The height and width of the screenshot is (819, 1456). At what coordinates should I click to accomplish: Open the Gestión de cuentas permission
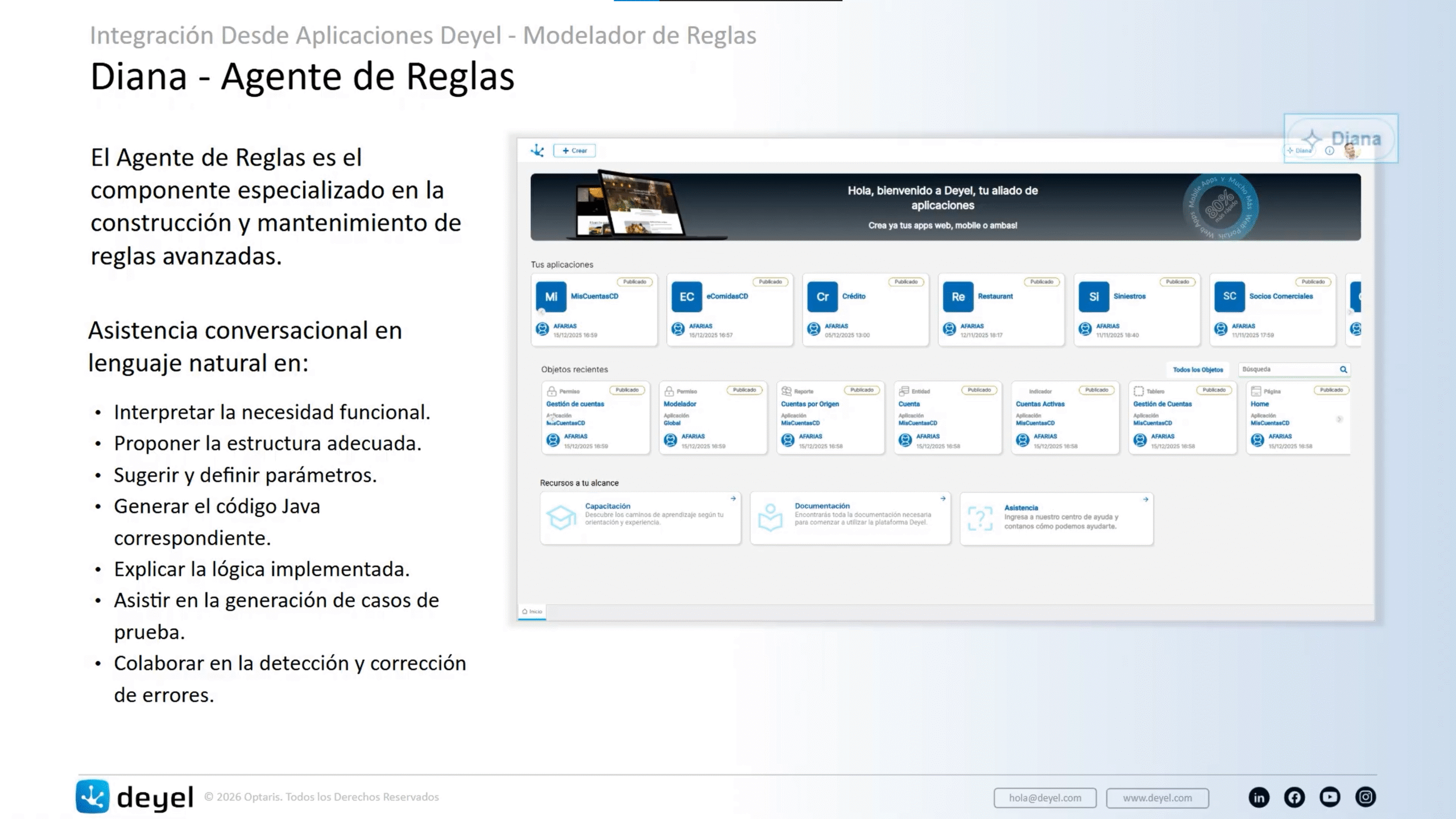pyautogui.click(x=575, y=404)
